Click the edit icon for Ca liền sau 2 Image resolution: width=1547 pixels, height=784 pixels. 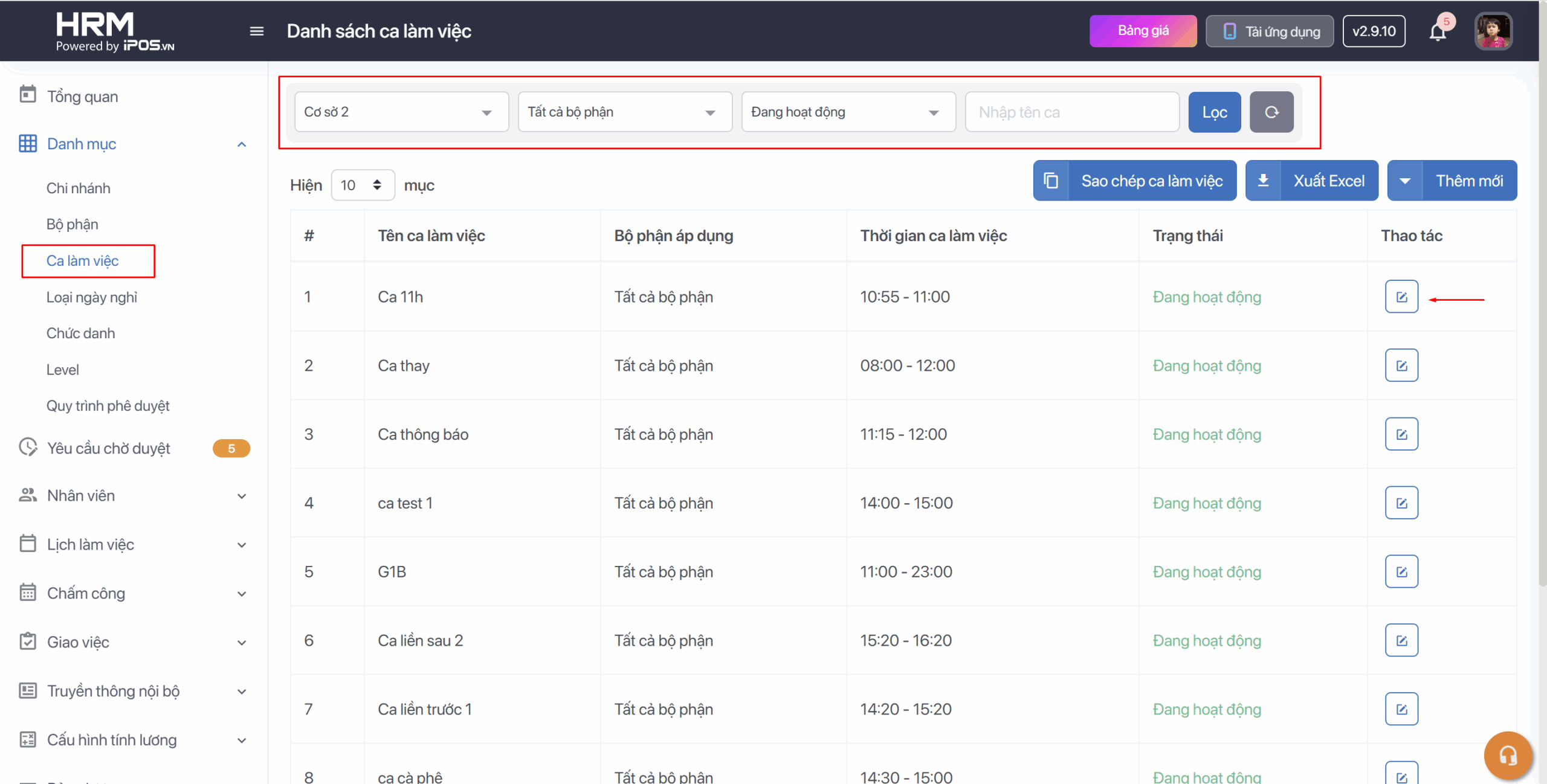(x=1401, y=640)
